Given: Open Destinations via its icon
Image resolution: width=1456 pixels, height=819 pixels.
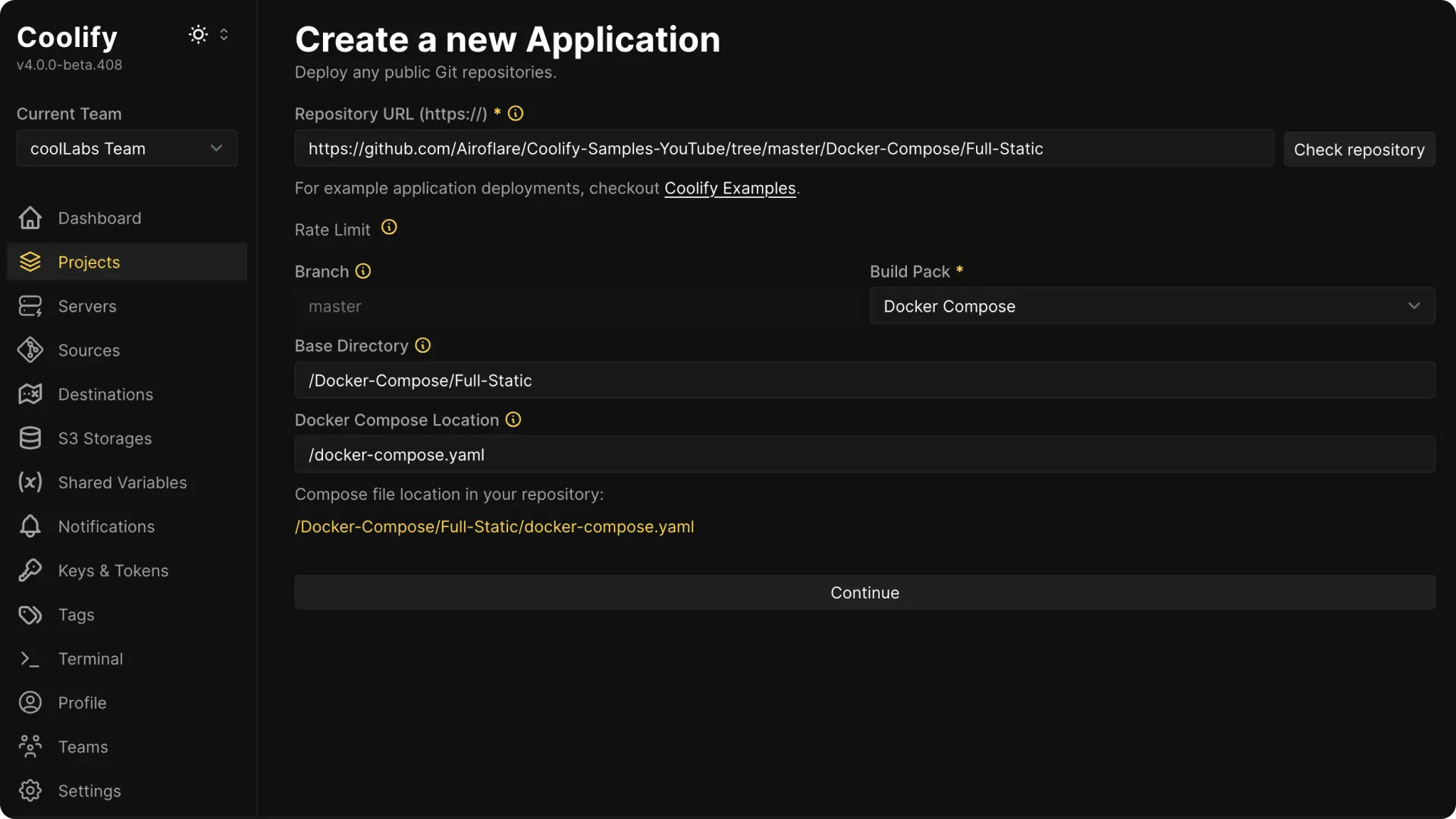Looking at the screenshot, I should [30, 394].
